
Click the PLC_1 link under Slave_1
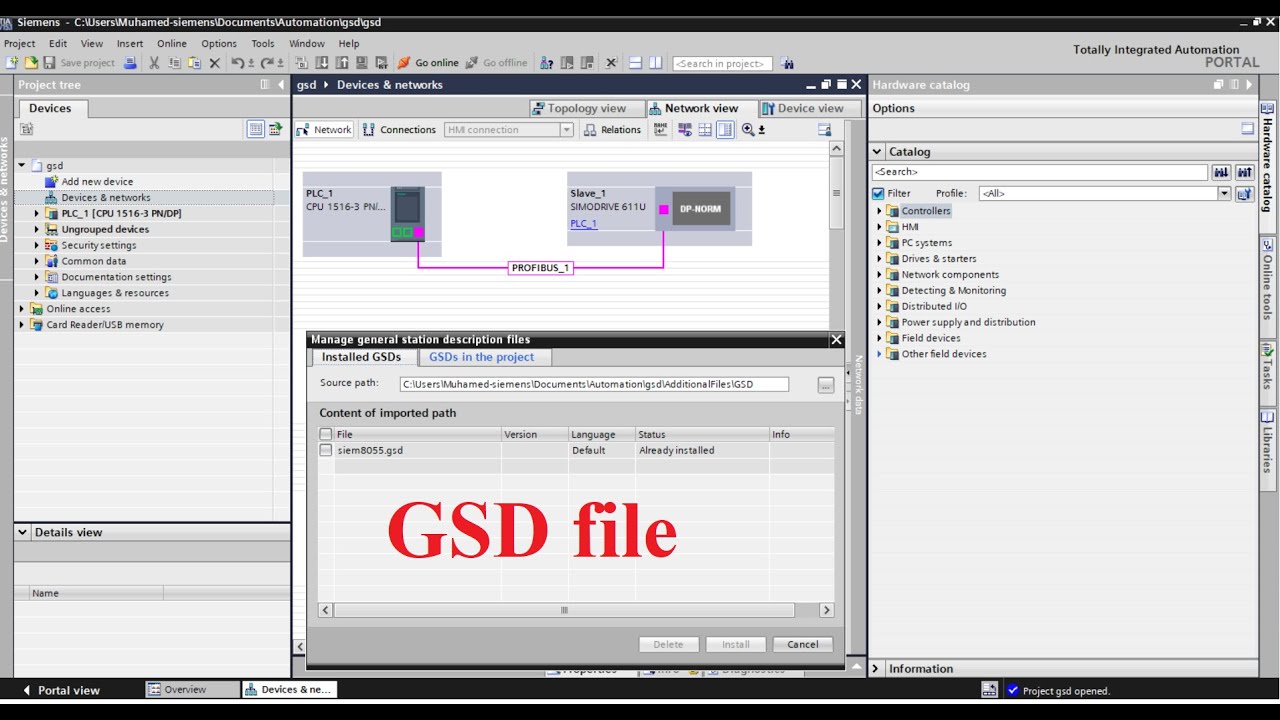(583, 223)
